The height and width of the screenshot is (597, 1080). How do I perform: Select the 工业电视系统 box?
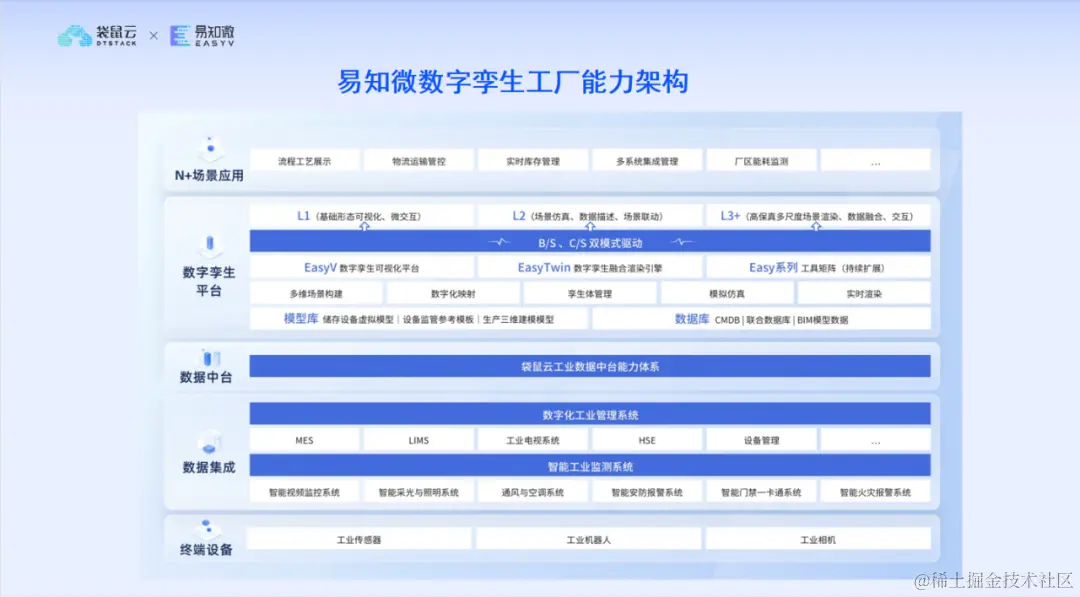tap(533, 440)
